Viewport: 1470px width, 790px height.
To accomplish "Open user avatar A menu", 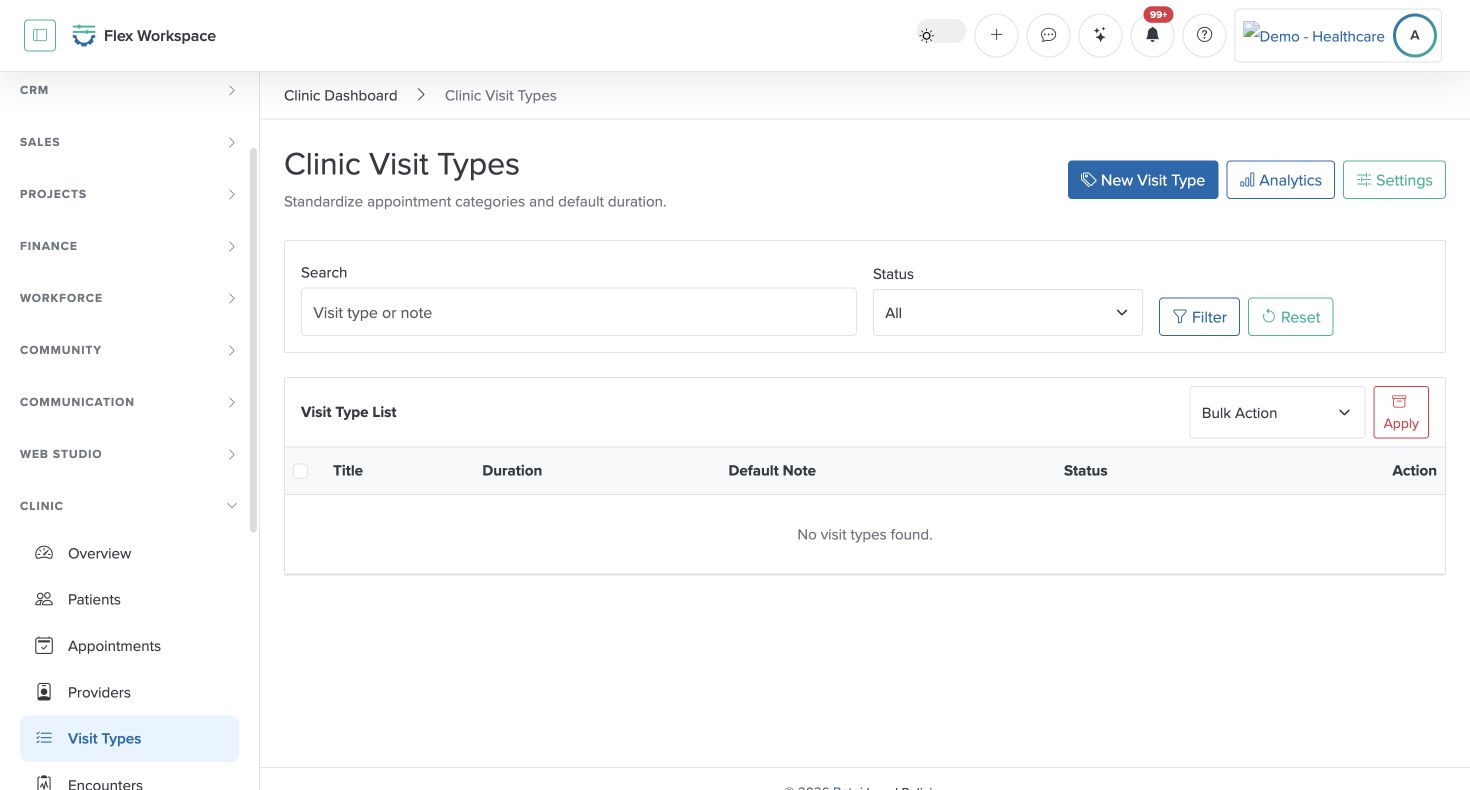I will coord(1414,35).
